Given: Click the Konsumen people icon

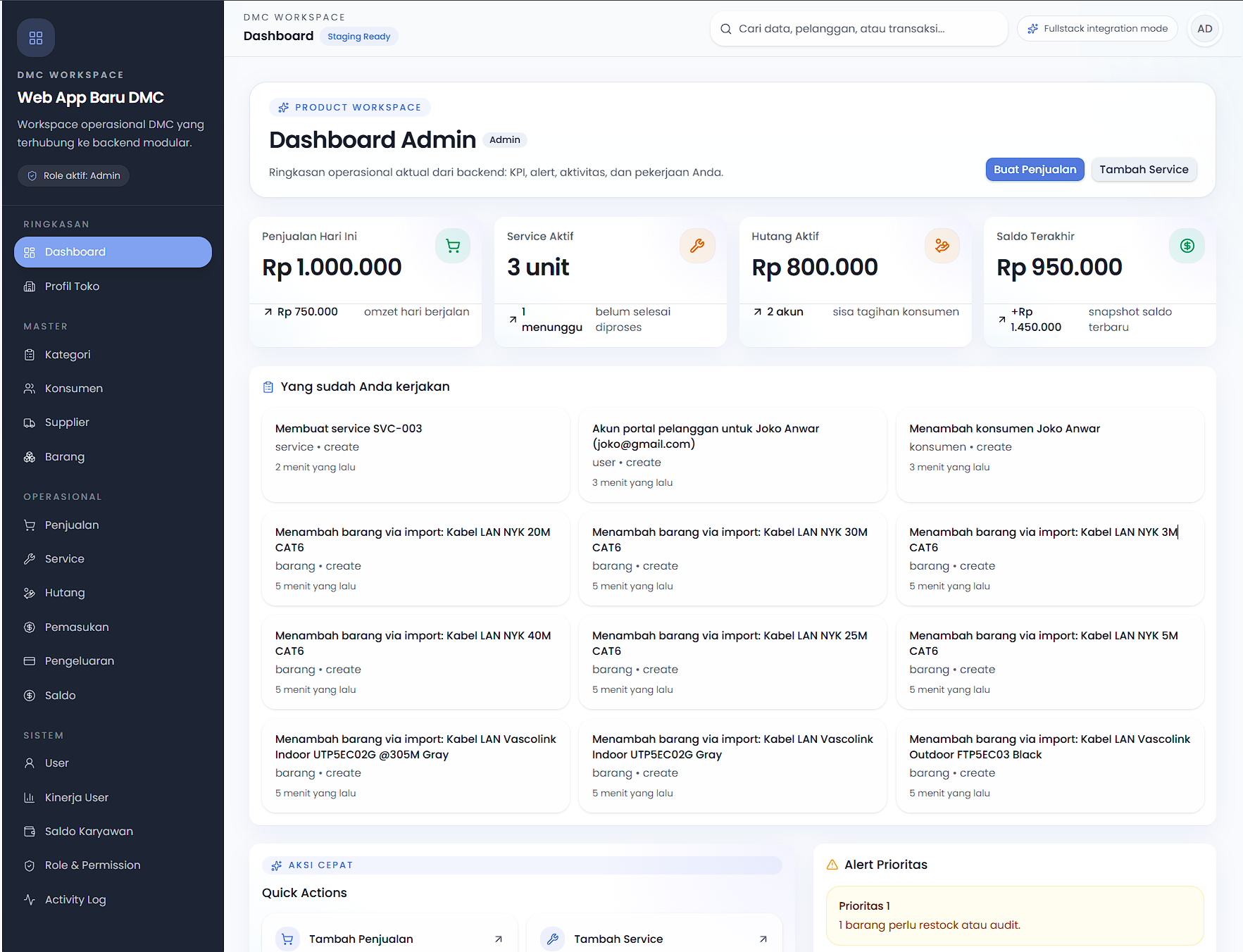Looking at the screenshot, I should [x=30, y=389].
